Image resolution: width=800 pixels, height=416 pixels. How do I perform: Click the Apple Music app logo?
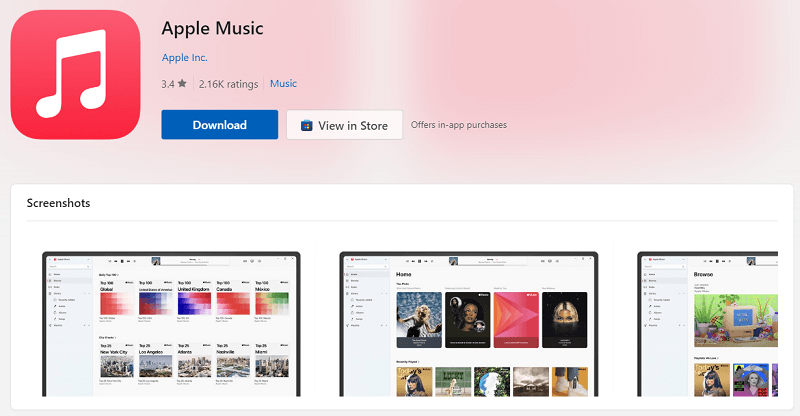(76, 75)
